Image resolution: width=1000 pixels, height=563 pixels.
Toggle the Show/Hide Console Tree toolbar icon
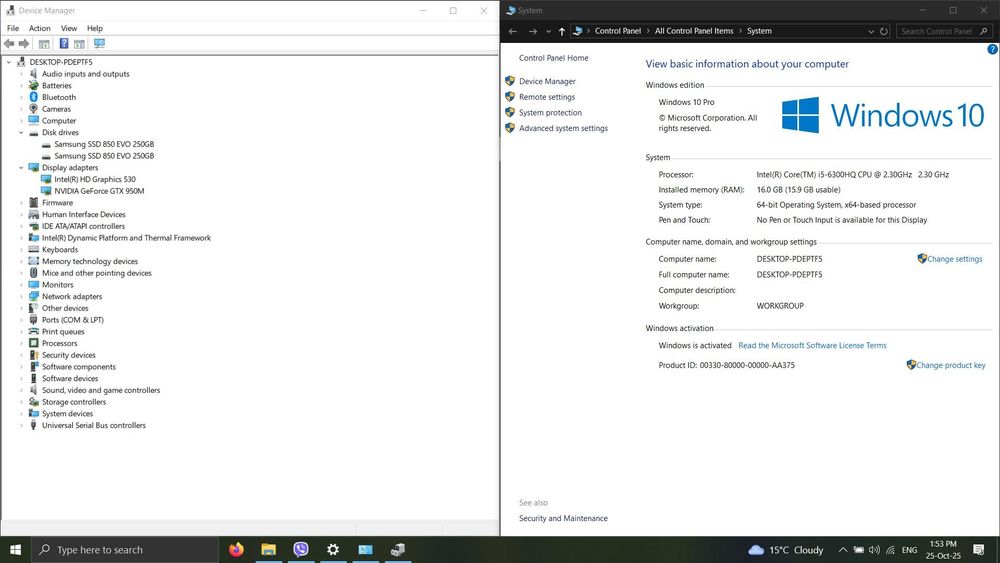44,43
